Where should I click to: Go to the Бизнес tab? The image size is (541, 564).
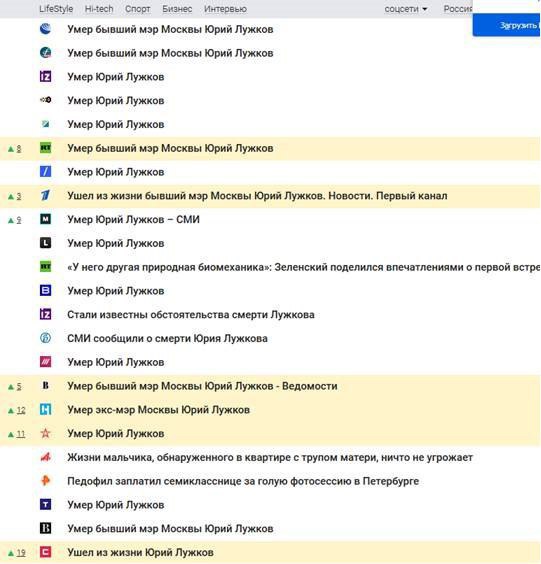pyautogui.click(x=177, y=9)
